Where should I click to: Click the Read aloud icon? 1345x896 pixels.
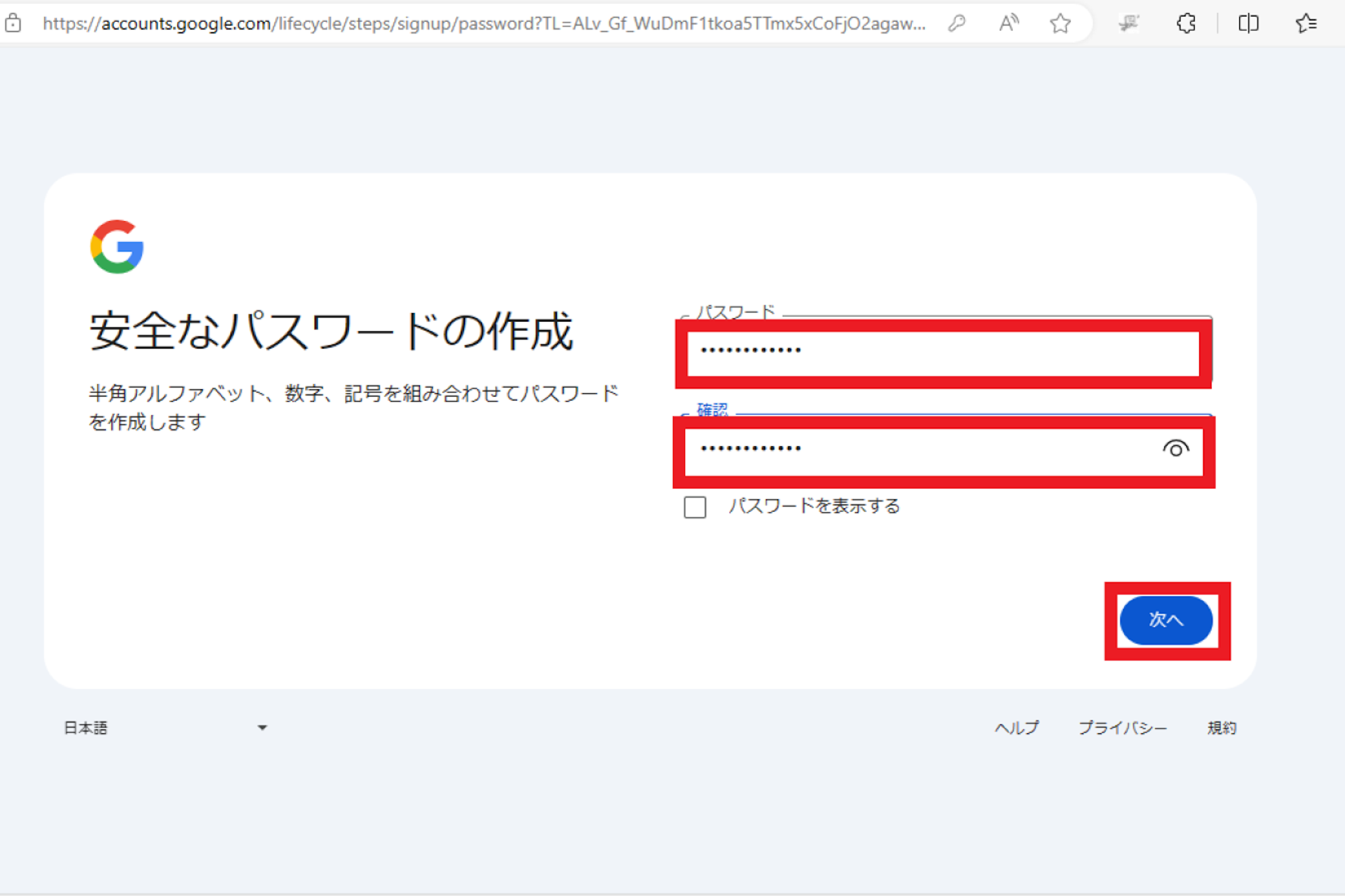click(1008, 24)
